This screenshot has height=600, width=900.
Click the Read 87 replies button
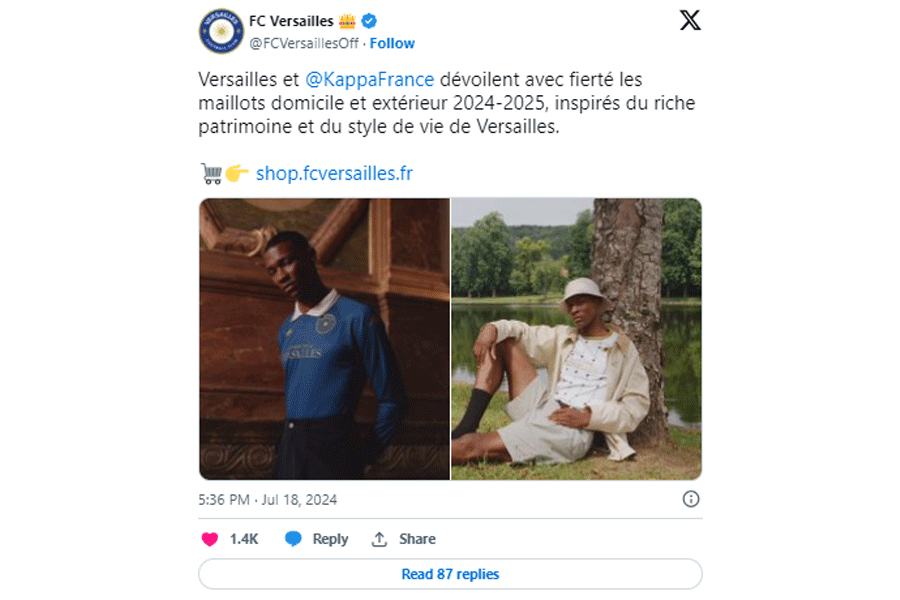click(x=451, y=574)
